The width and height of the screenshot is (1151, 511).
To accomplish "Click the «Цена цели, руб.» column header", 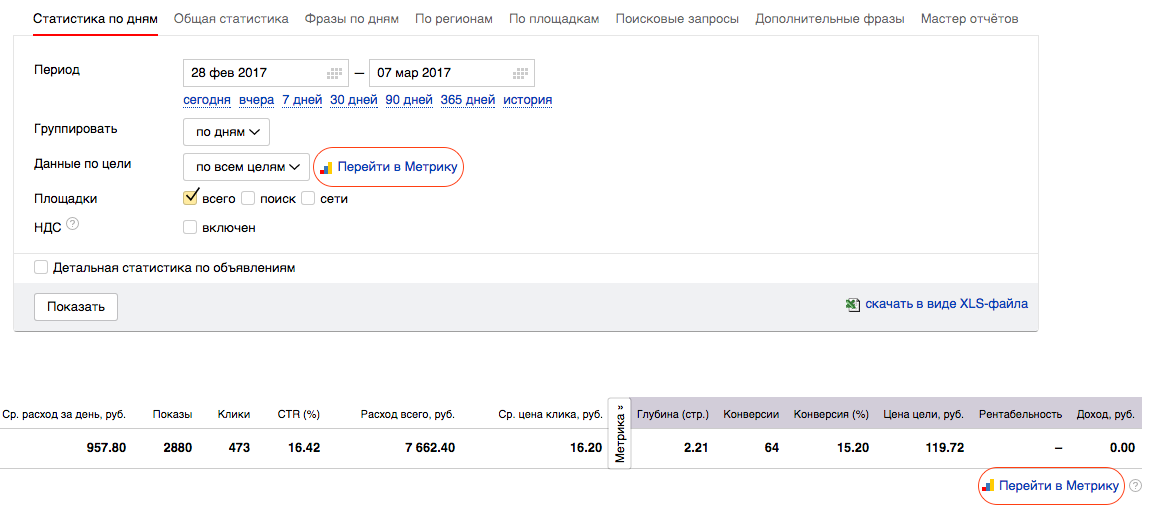I will 923,415.
